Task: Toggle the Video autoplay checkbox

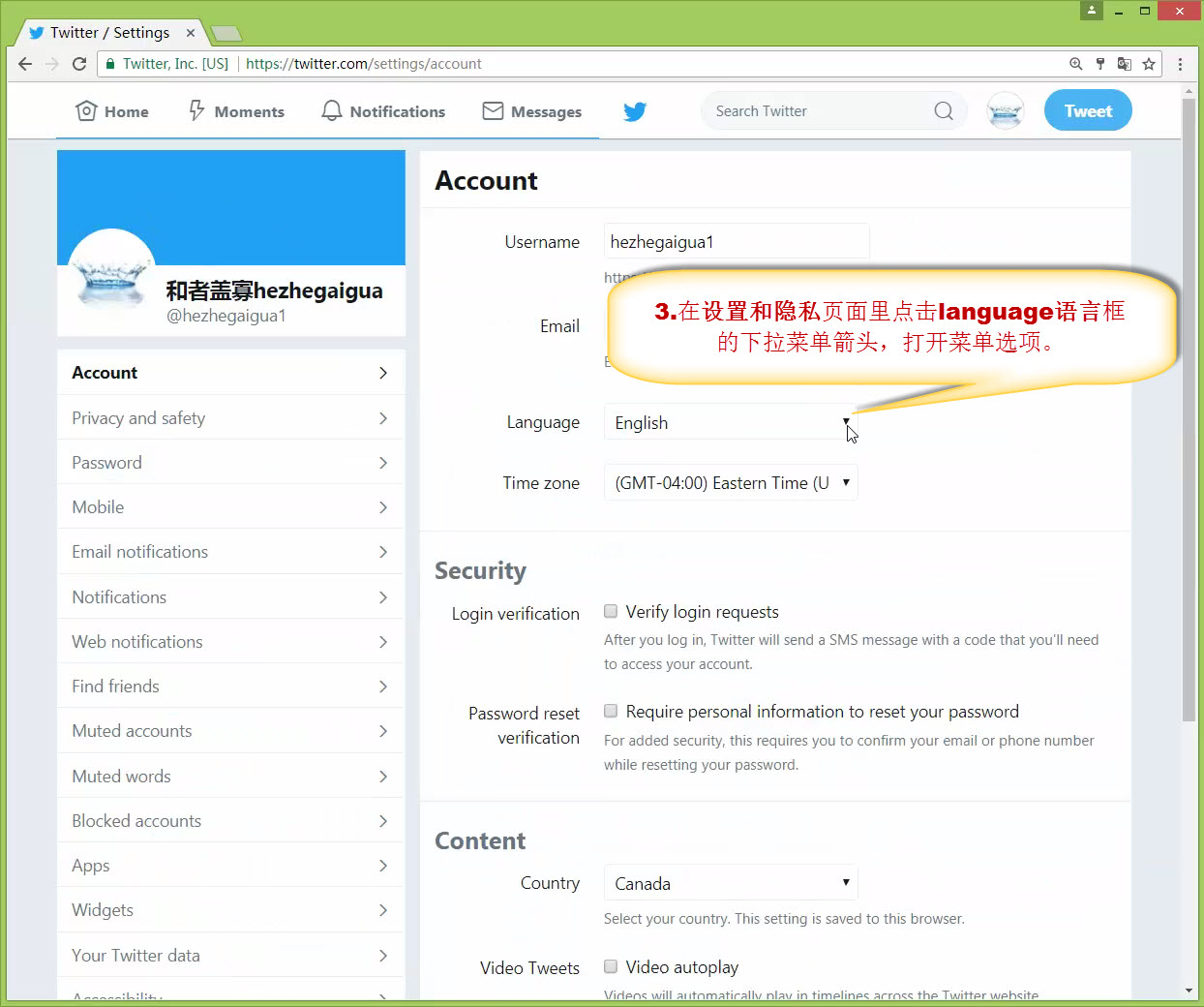Action: 611,966
